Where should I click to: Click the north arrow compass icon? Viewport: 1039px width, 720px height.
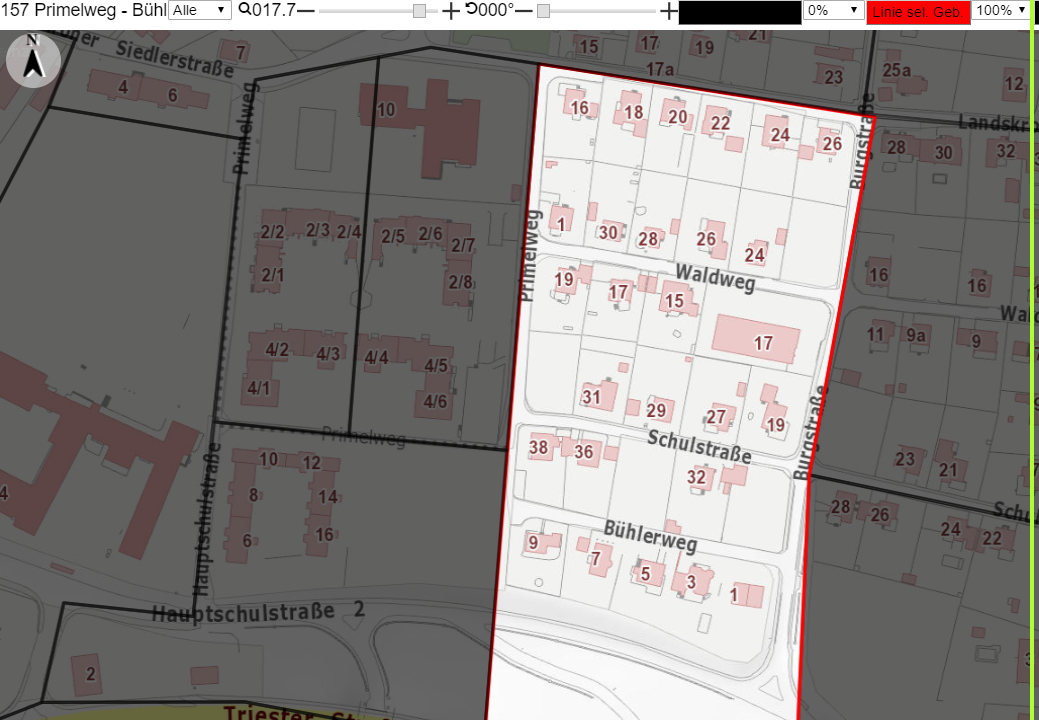coord(33,60)
